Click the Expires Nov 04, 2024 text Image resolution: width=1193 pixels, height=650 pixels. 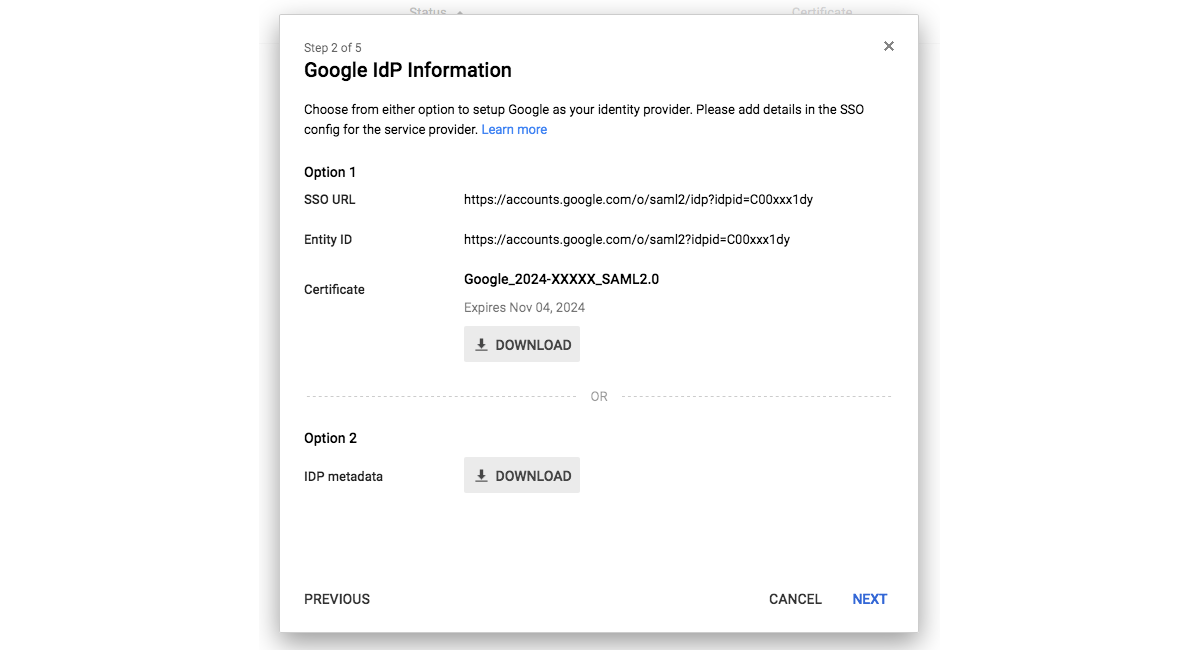pos(523,307)
